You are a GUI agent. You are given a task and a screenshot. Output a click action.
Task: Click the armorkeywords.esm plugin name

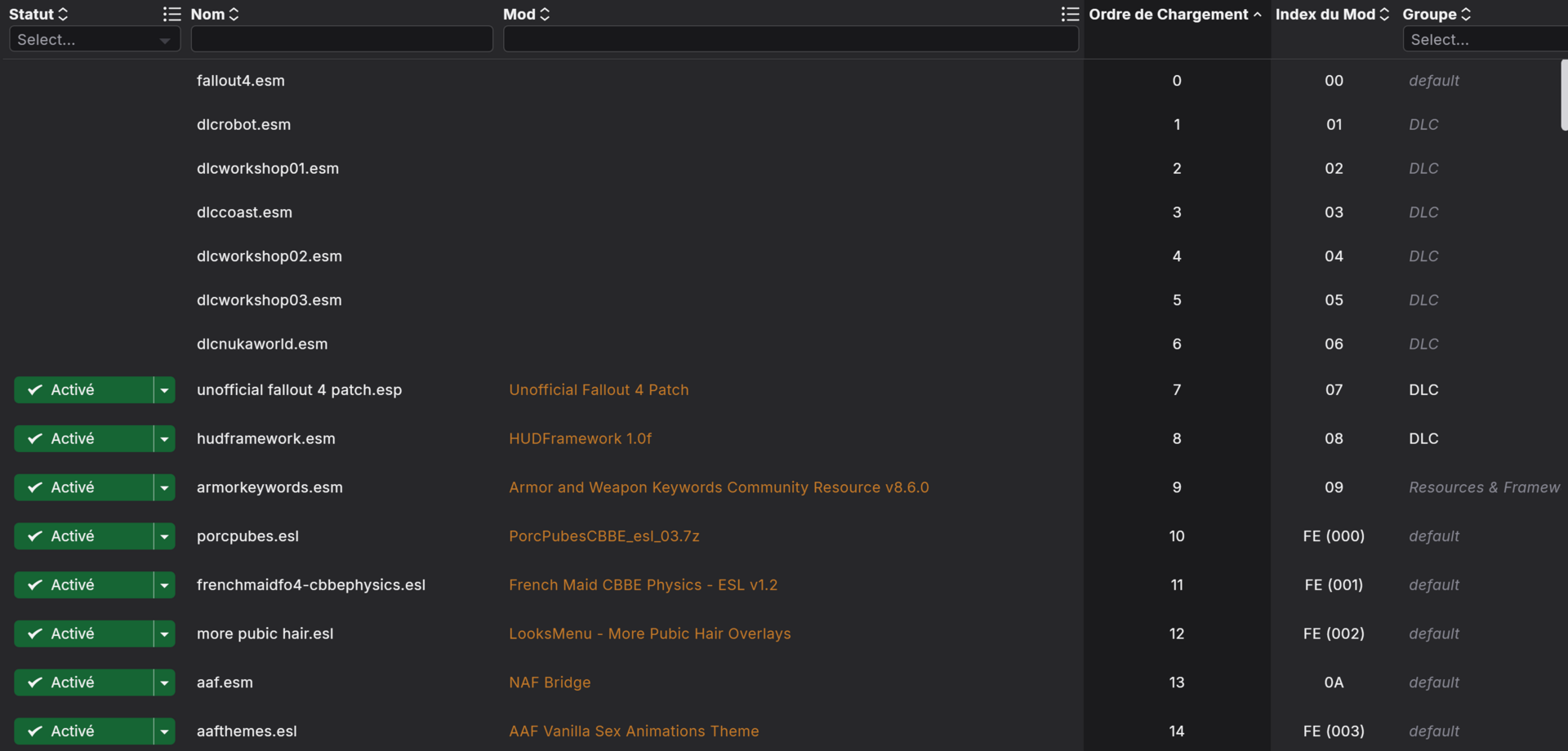[269, 487]
